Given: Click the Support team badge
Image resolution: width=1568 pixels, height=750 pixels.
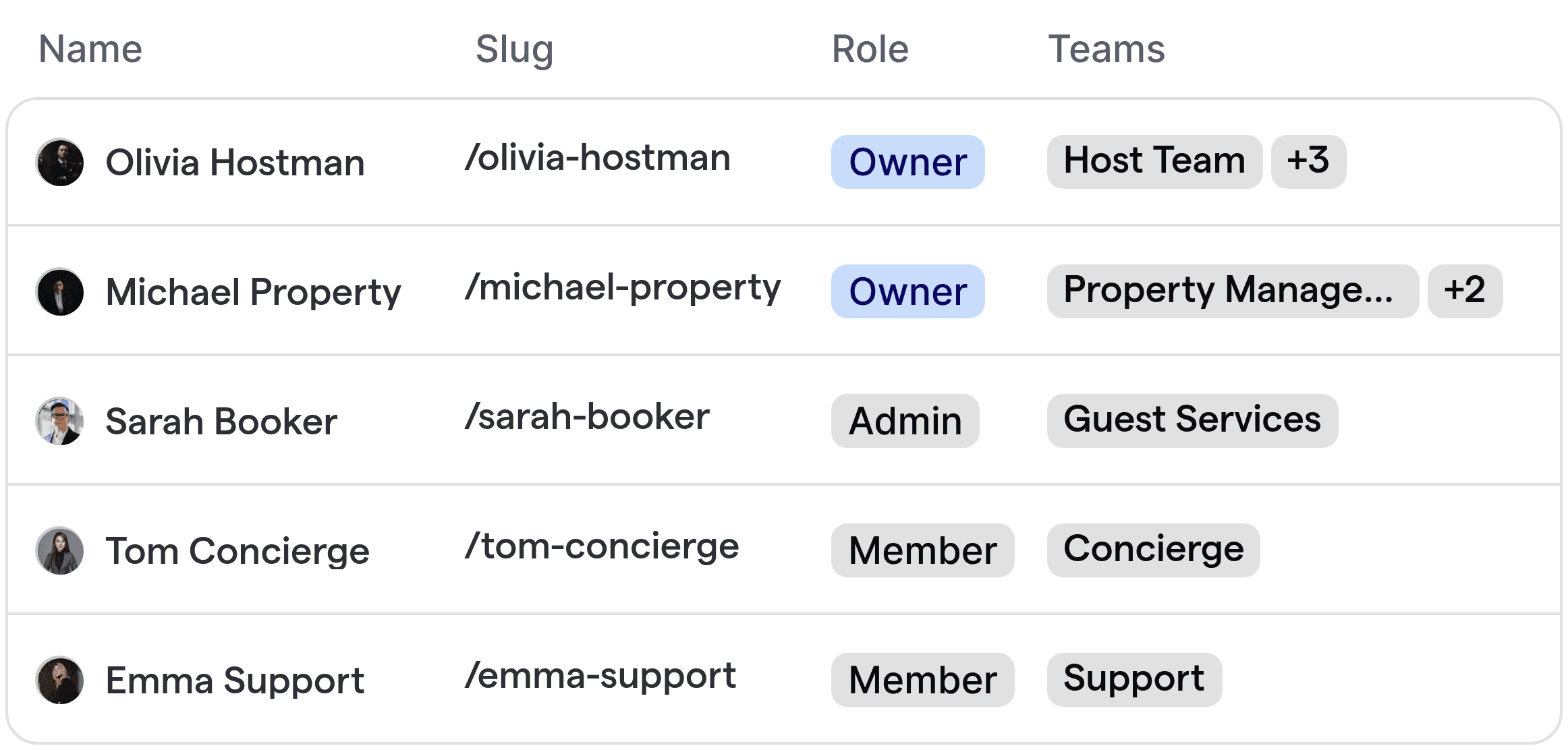Looking at the screenshot, I should pyautogui.click(x=1134, y=680).
